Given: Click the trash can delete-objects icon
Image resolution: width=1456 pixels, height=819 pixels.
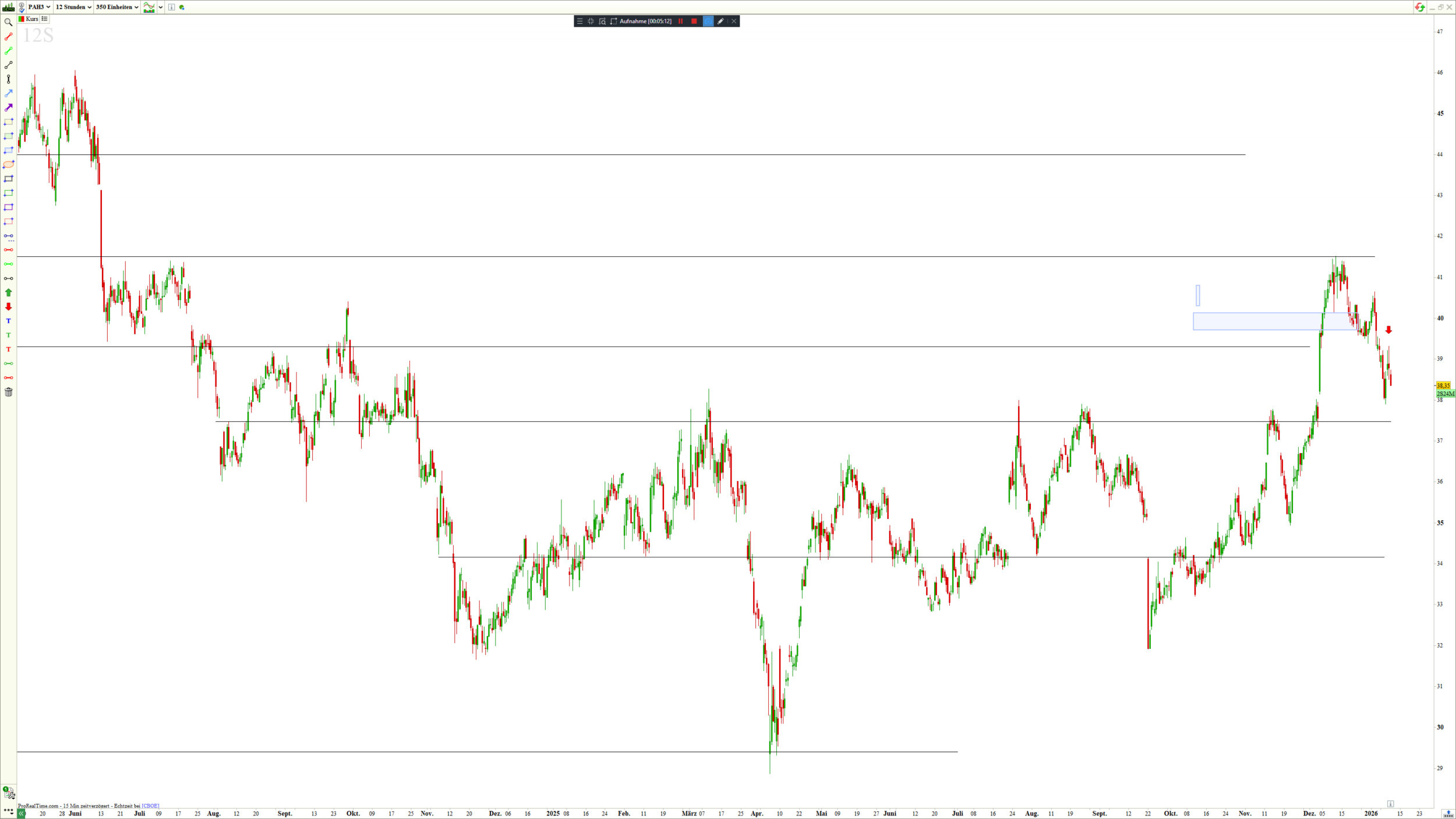Looking at the screenshot, I should [8, 392].
